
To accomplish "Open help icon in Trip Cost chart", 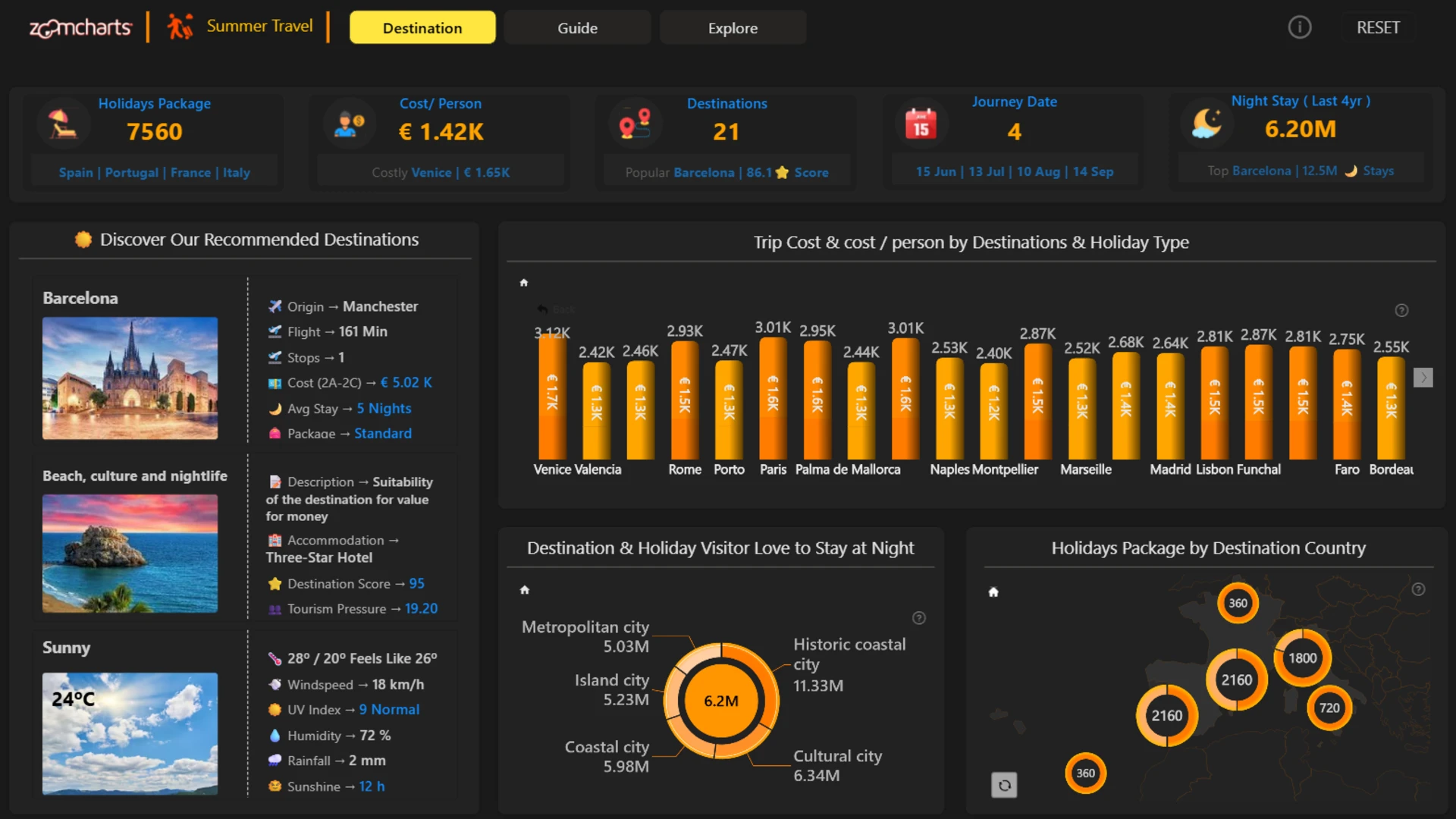I will coord(1401,310).
